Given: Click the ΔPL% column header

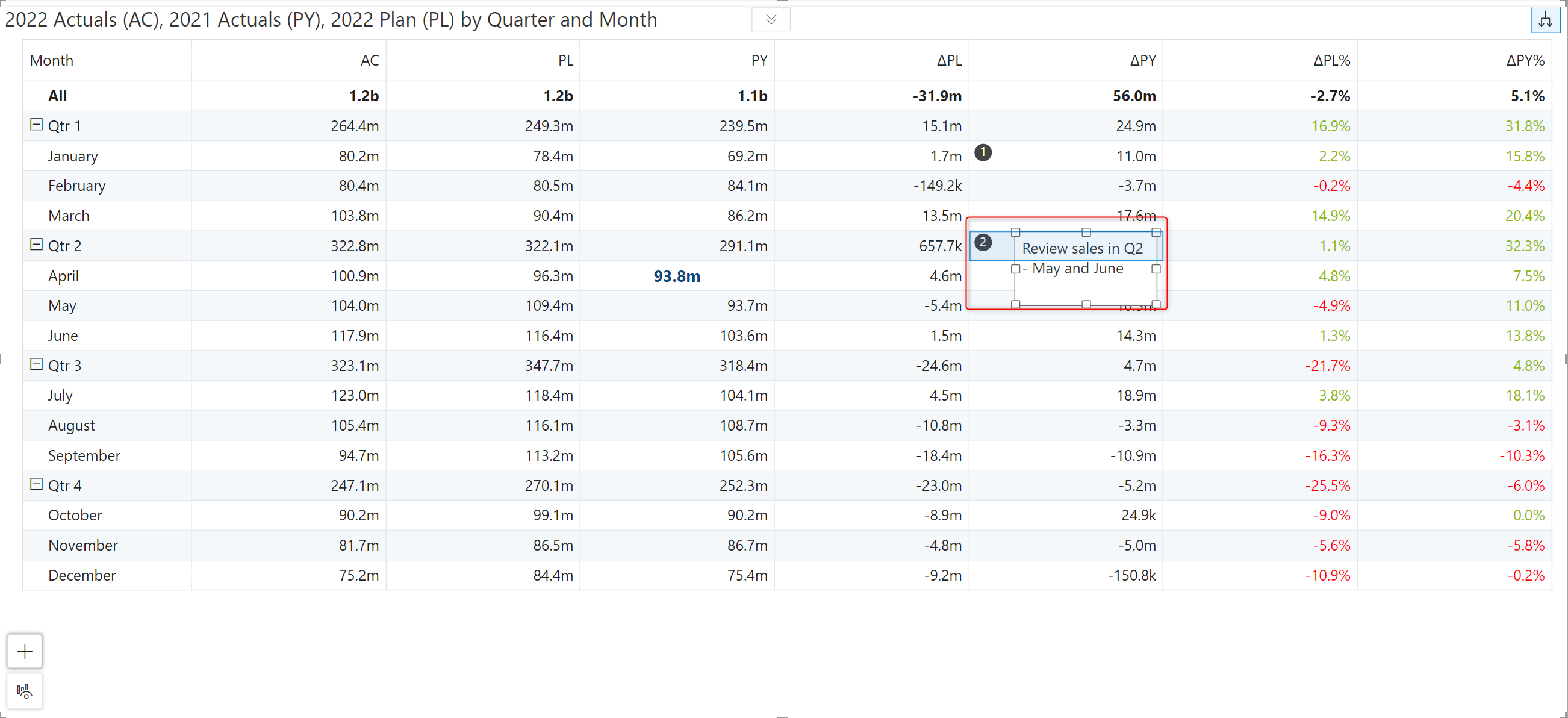Looking at the screenshot, I should (1331, 60).
